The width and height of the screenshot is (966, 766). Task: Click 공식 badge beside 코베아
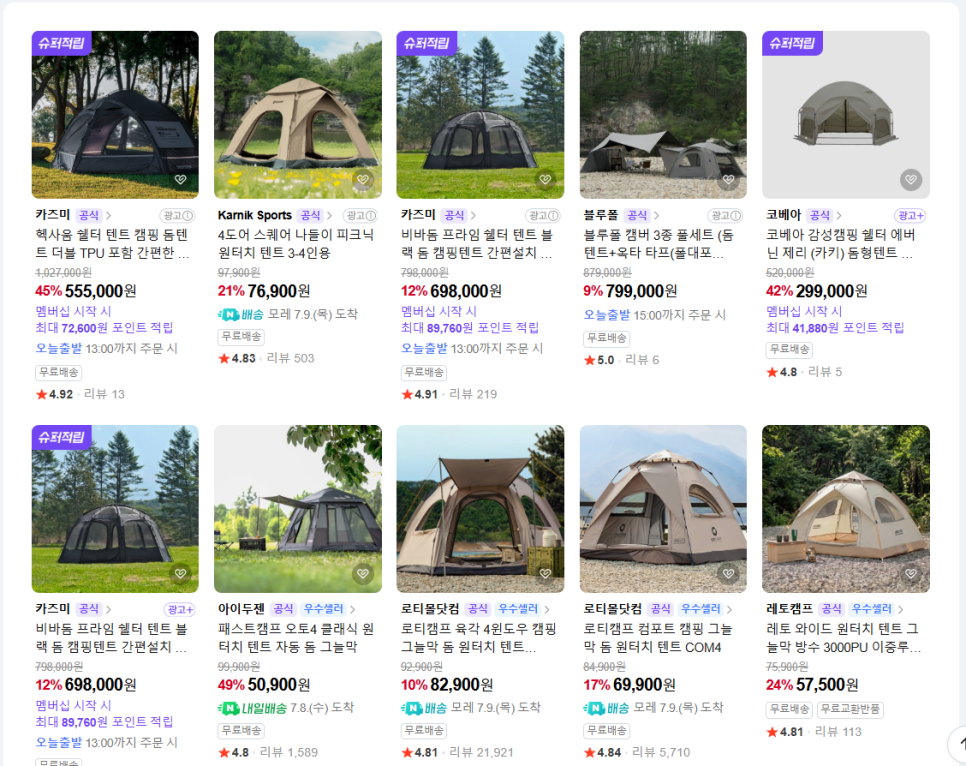coord(819,215)
